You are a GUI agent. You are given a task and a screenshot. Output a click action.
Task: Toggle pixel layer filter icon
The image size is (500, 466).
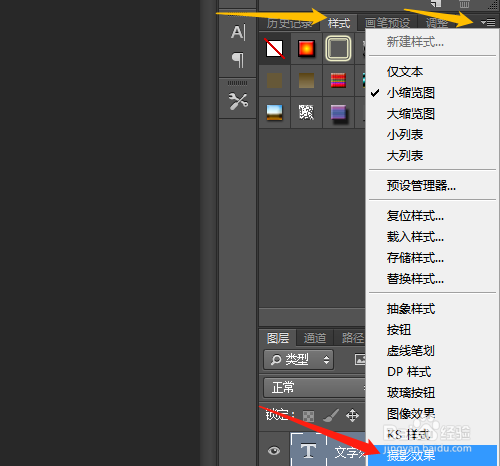pyautogui.click(x=360, y=360)
